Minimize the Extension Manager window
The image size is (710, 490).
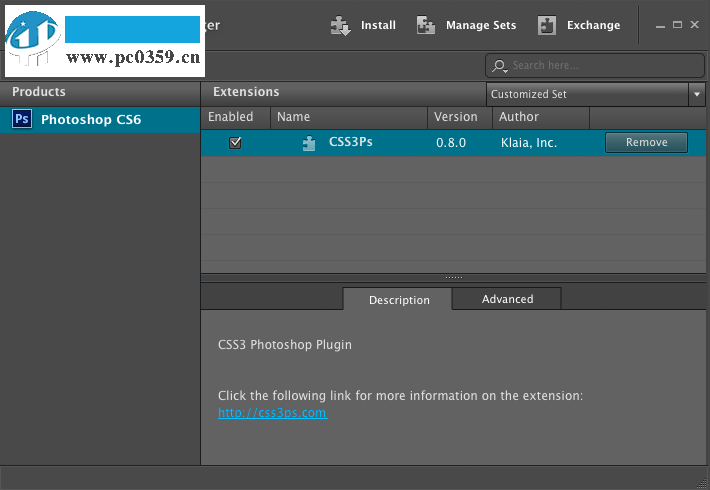pos(660,26)
